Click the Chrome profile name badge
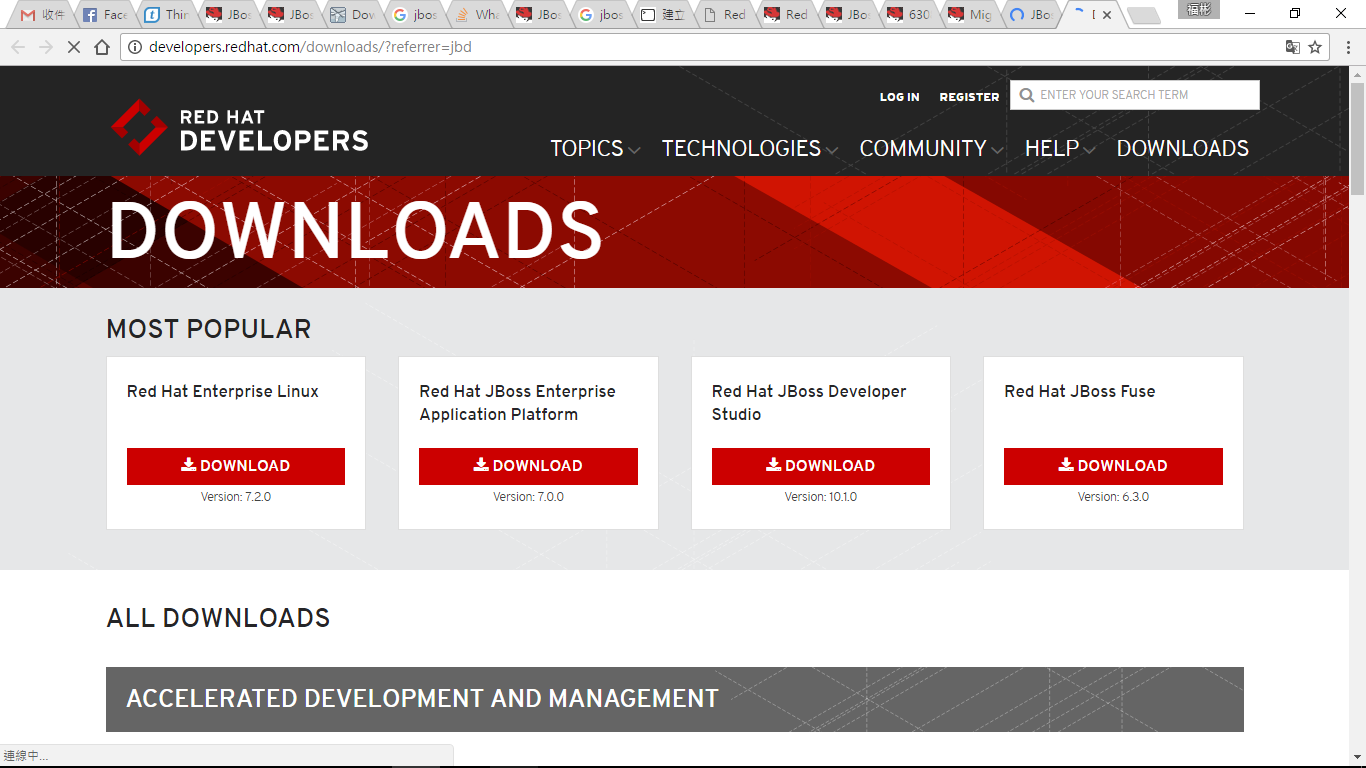The width and height of the screenshot is (1366, 768). click(x=1198, y=10)
